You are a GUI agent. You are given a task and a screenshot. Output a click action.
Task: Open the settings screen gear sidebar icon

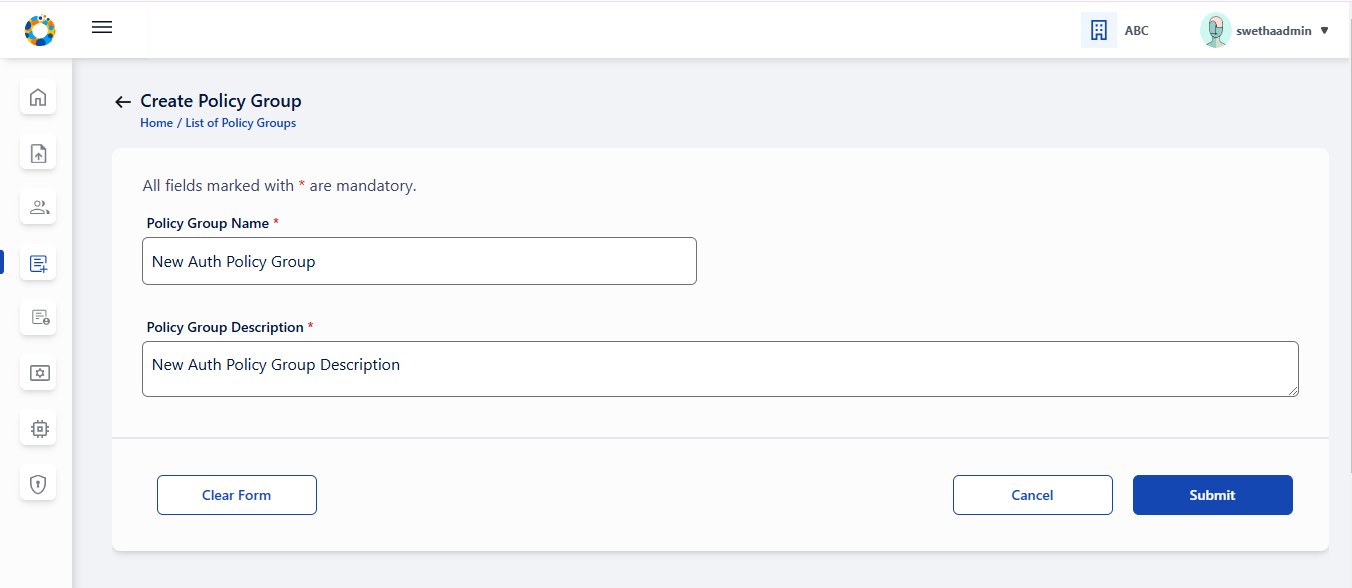[38, 373]
